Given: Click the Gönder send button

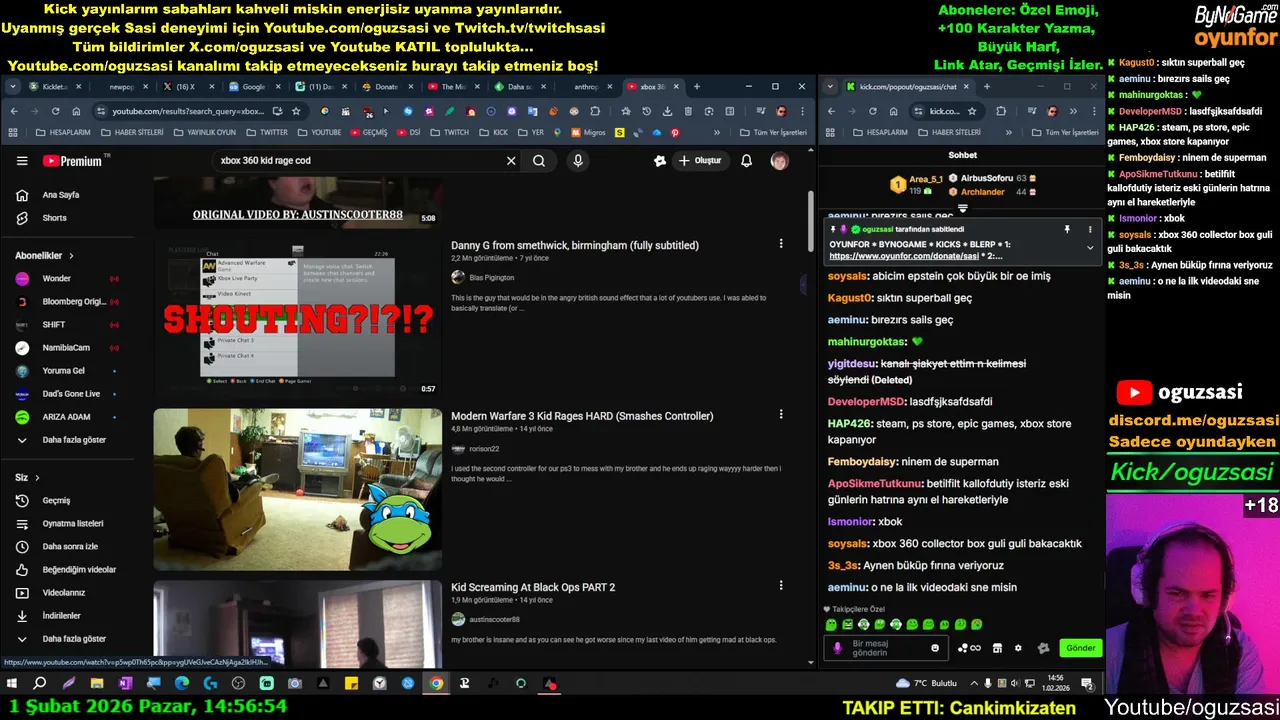Looking at the screenshot, I should [x=1080, y=648].
